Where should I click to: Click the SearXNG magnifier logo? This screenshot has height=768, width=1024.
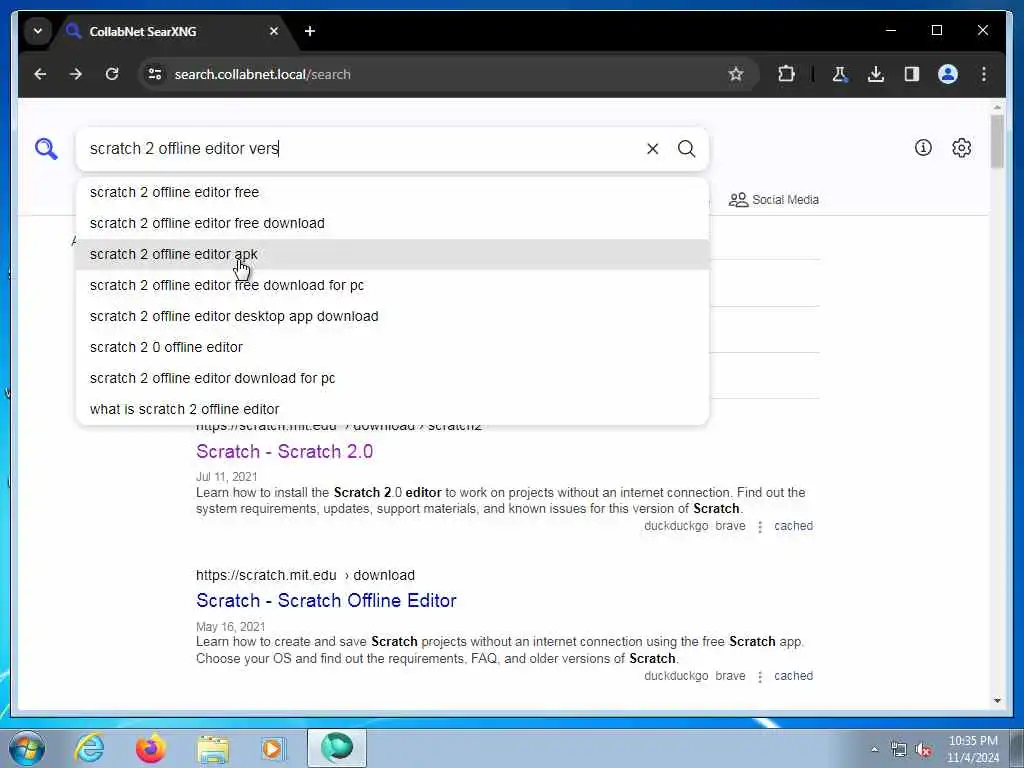pyautogui.click(x=46, y=149)
